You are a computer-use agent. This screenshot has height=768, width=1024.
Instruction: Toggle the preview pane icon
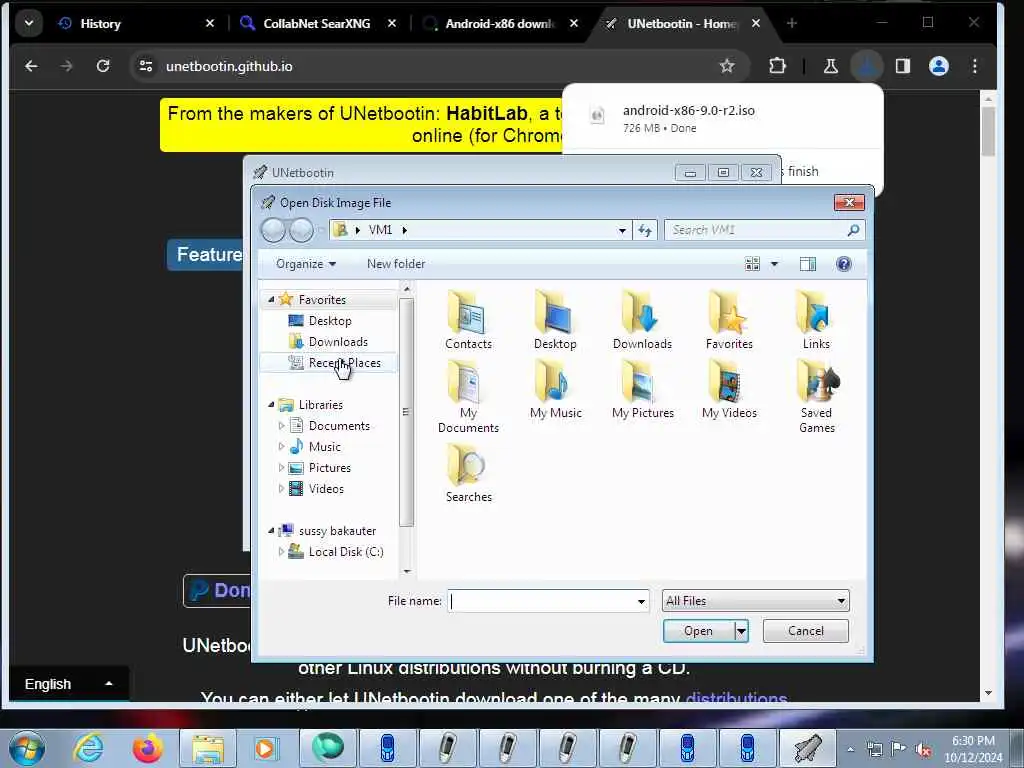[x=807, y=264]
